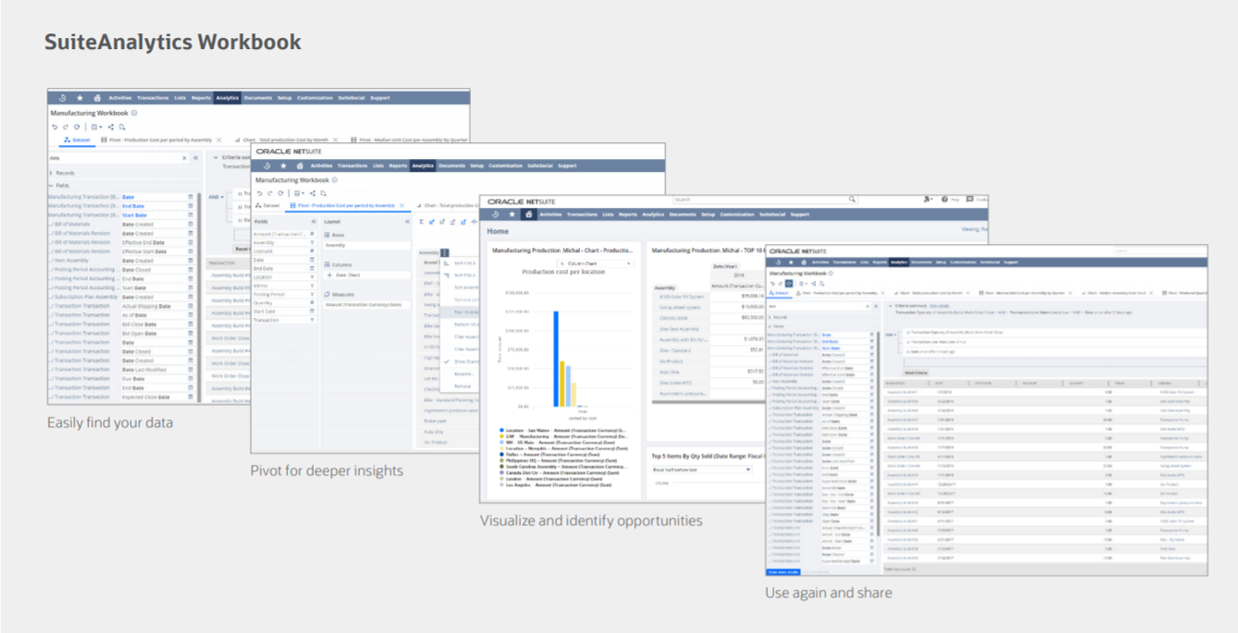This screenshot has height=633, width=1238.
Task: Collapse the dataset fields panel with the double-chevron
Action: [196, 158]
